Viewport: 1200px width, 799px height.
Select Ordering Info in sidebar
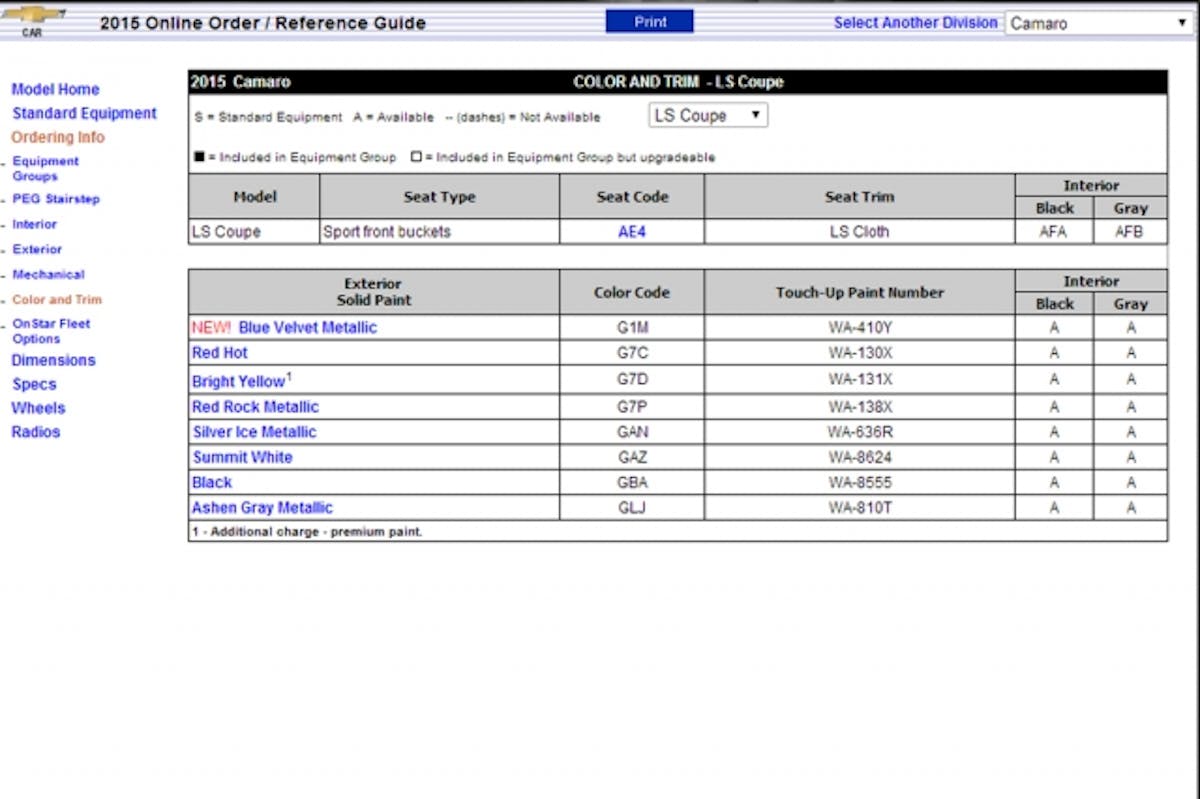tap(58, 137)
